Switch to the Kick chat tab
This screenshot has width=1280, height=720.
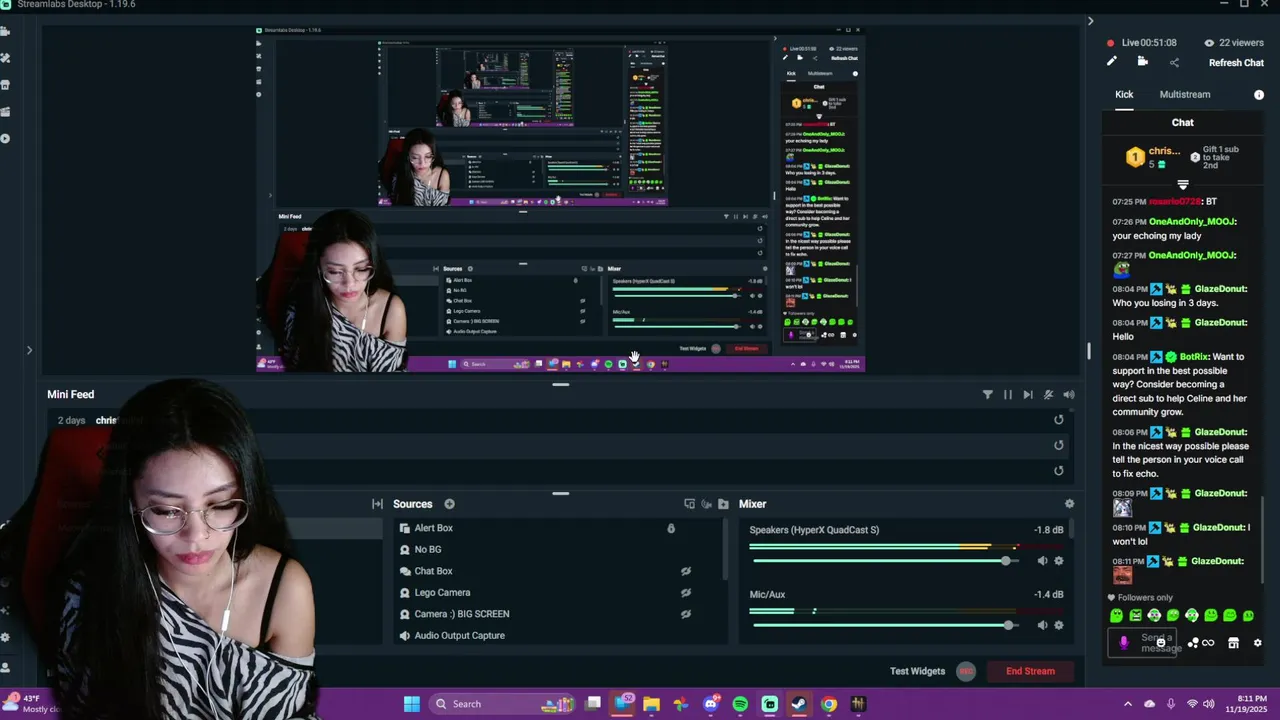[x=1124, y=94]
